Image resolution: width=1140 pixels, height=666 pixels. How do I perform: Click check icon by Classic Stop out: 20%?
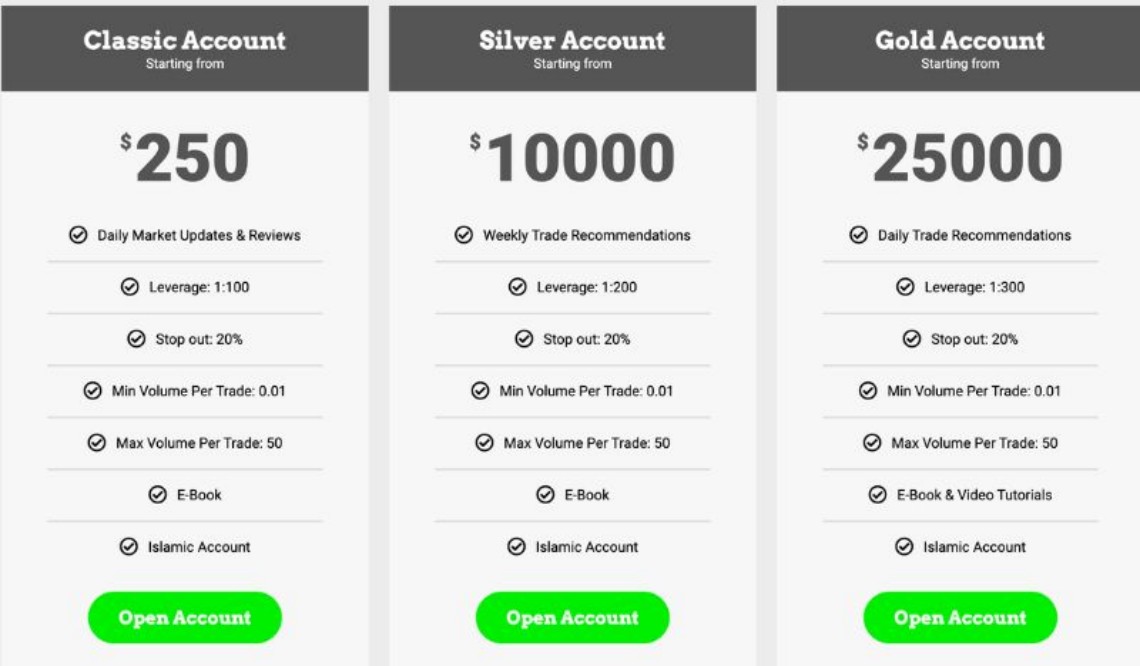(137, 339)
